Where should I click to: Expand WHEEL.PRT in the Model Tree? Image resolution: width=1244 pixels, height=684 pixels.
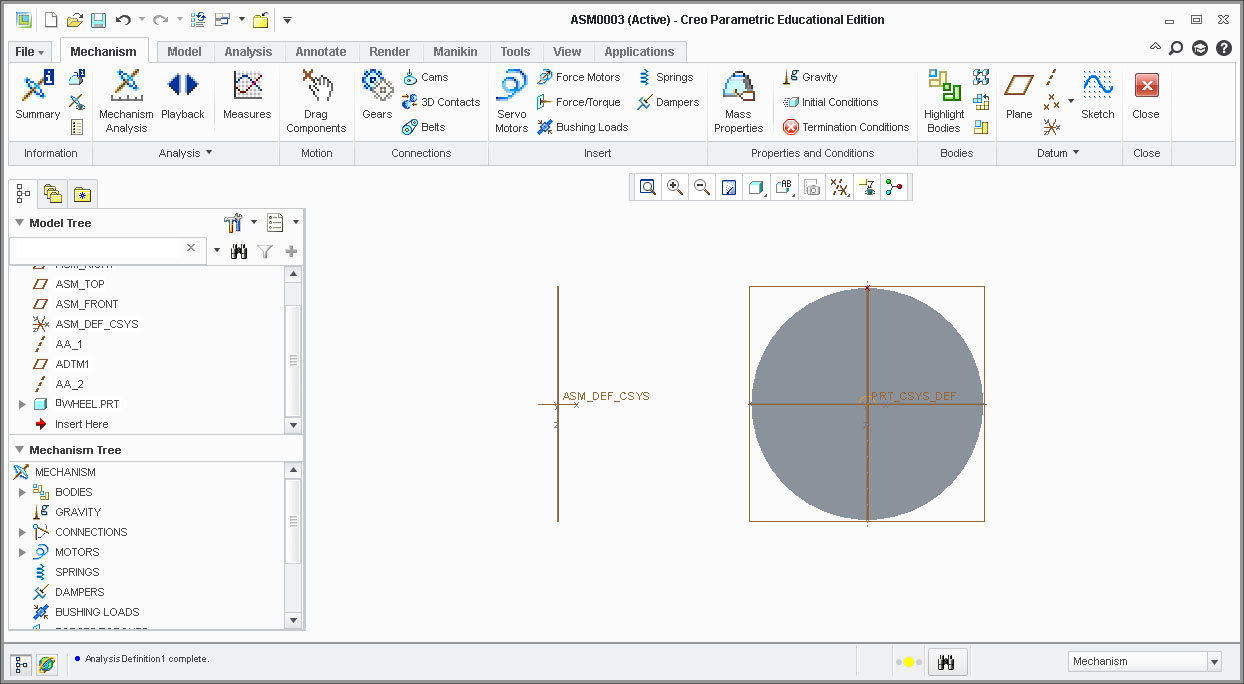[x=22, y=404]
